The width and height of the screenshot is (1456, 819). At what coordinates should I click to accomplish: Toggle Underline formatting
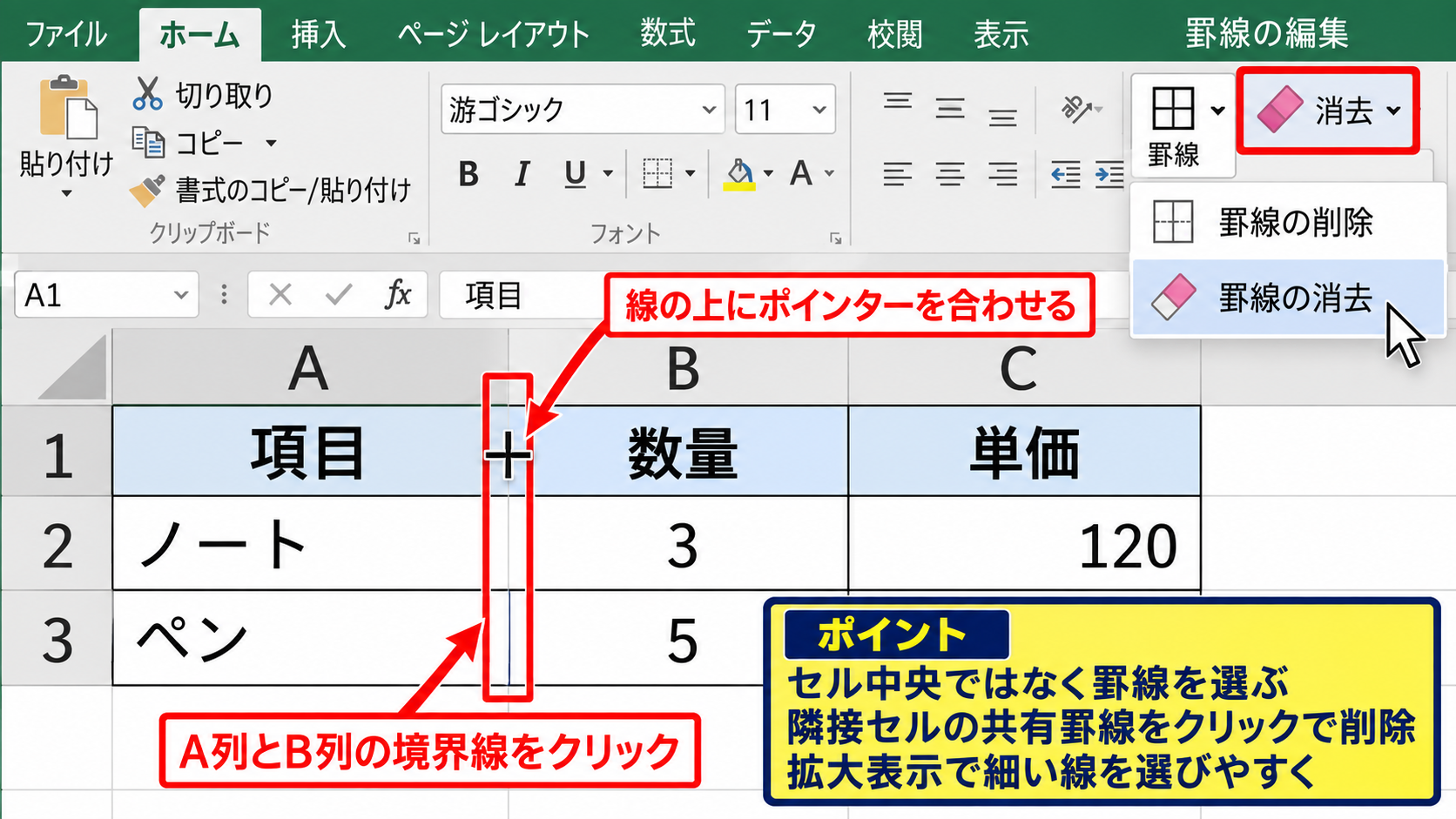(x=575, y=174)
